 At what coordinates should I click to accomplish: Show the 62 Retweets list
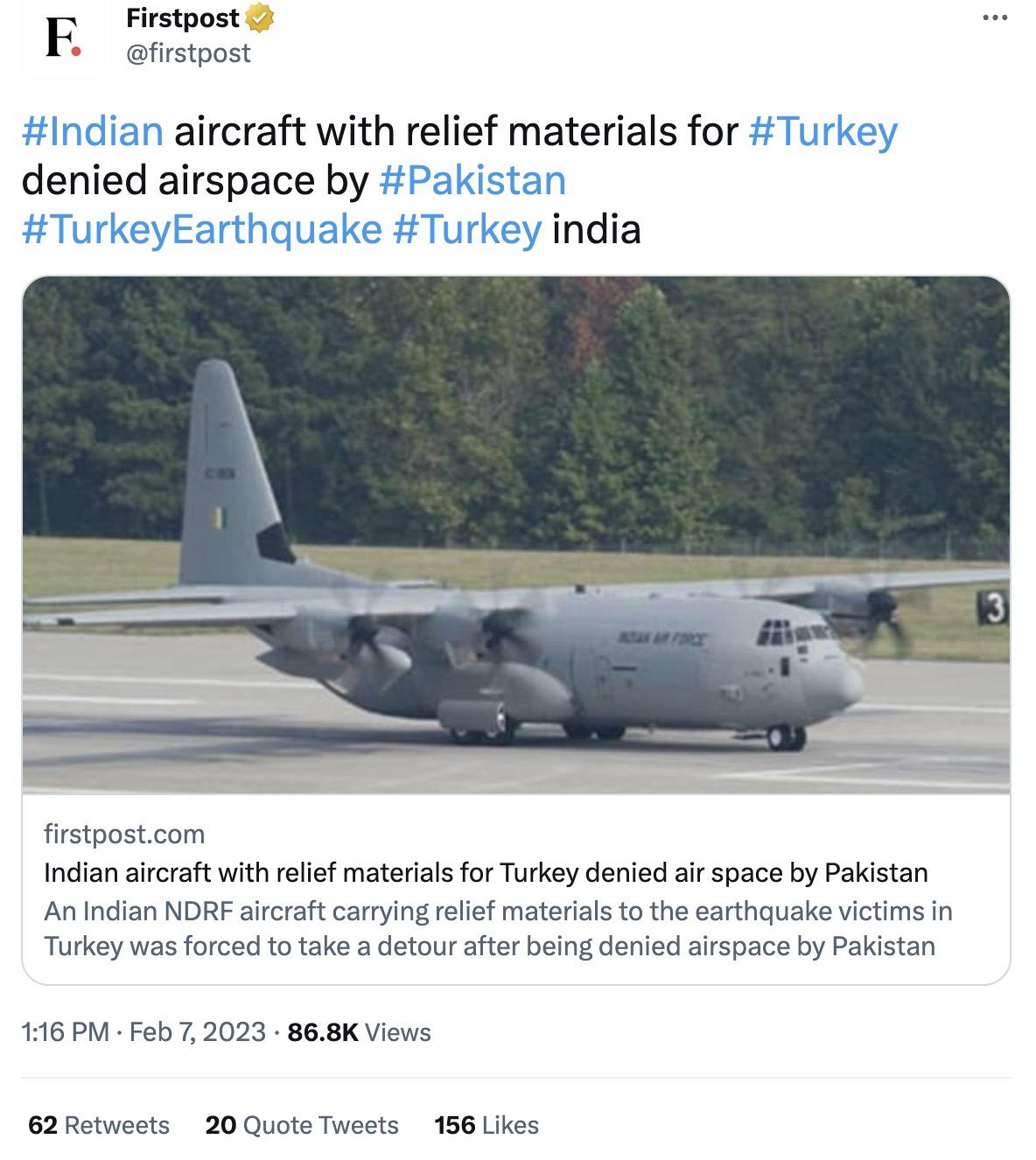tap(99, 1125)
